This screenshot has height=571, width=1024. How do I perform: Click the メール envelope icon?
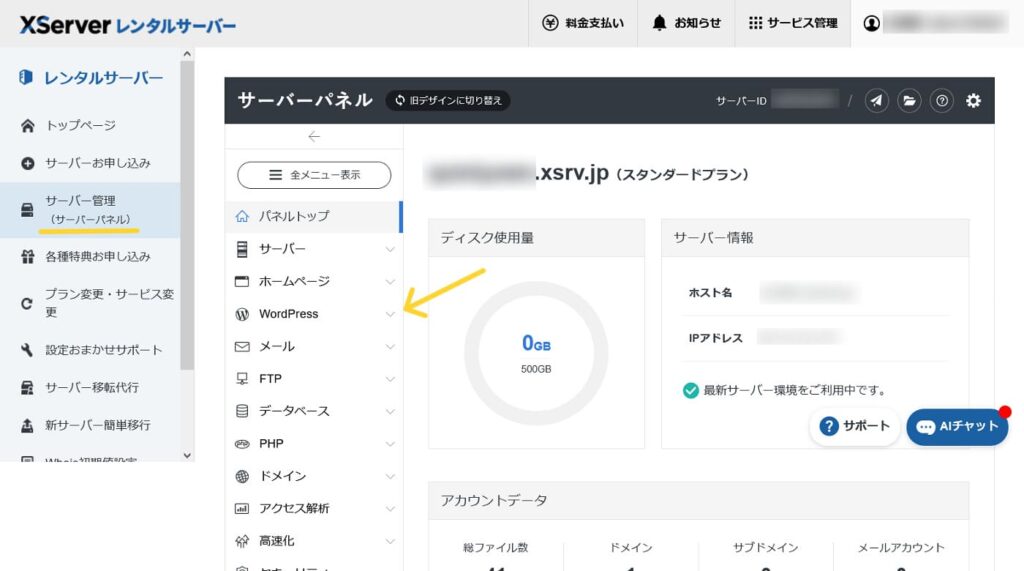tap(242, 346)
